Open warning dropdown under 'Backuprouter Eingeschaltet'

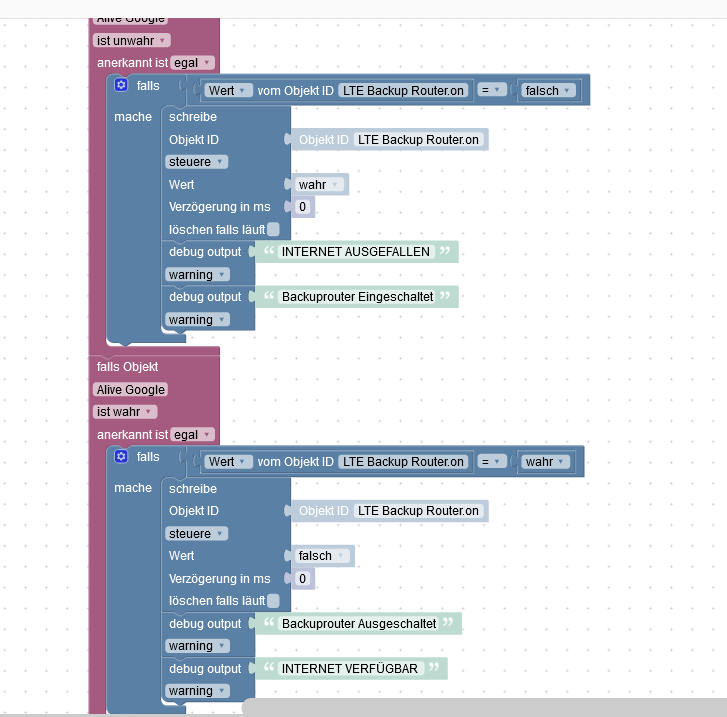click(x=198, y=320)
